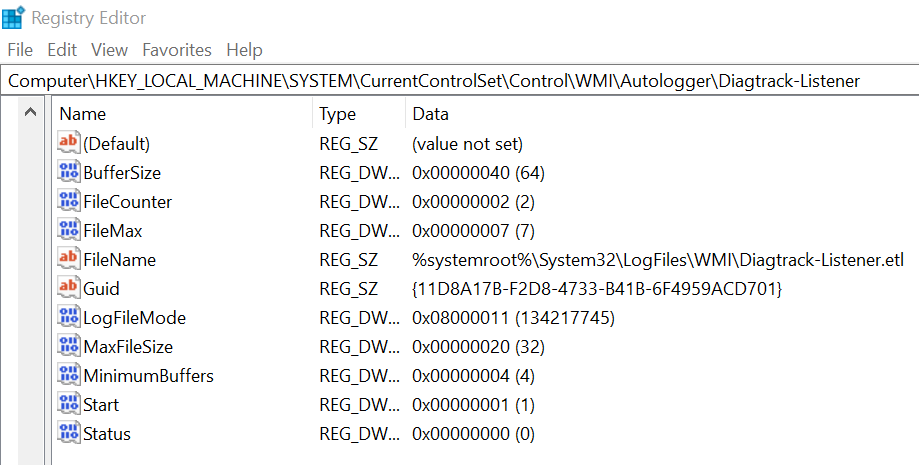Open the Favorites menu
The image size is (919, 465).
(x=177, y=50)
